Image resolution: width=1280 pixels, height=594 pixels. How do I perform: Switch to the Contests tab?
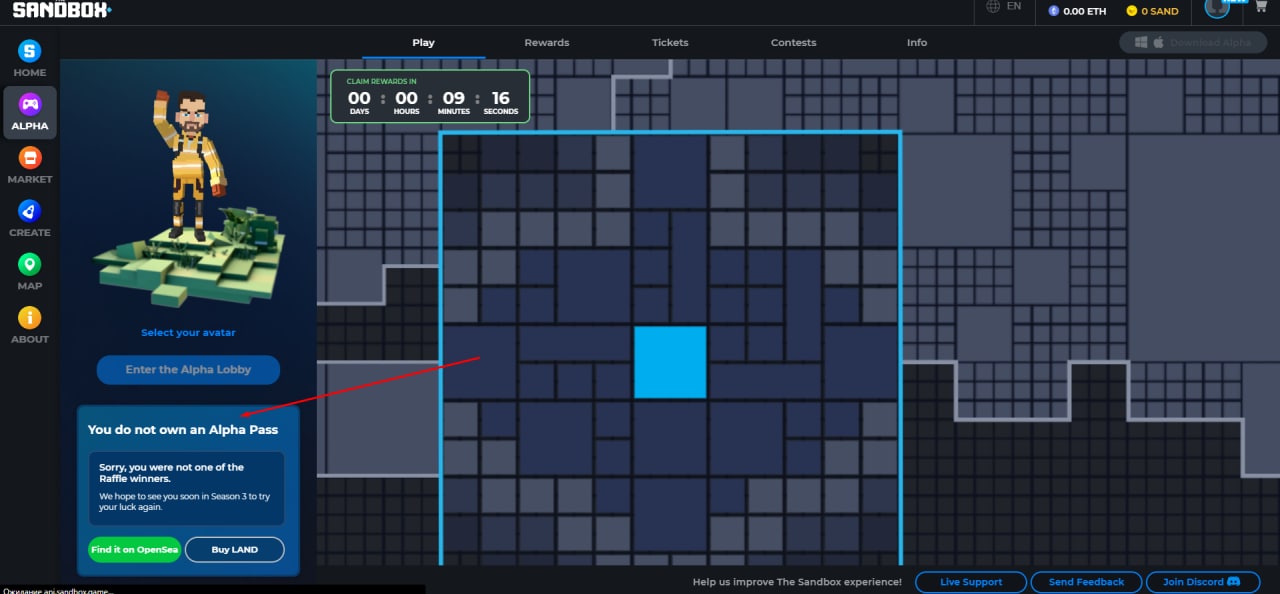coord(793,43)
